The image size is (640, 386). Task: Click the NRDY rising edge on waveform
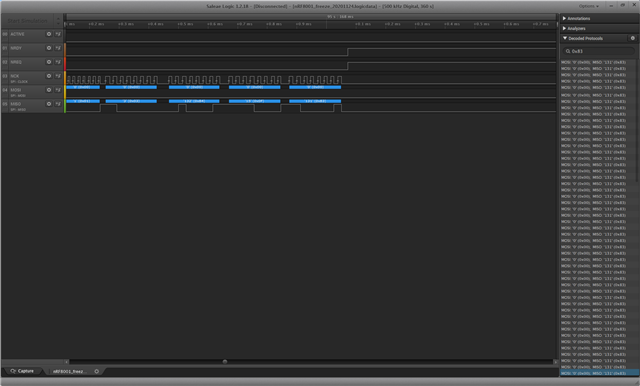coord(348,52)
